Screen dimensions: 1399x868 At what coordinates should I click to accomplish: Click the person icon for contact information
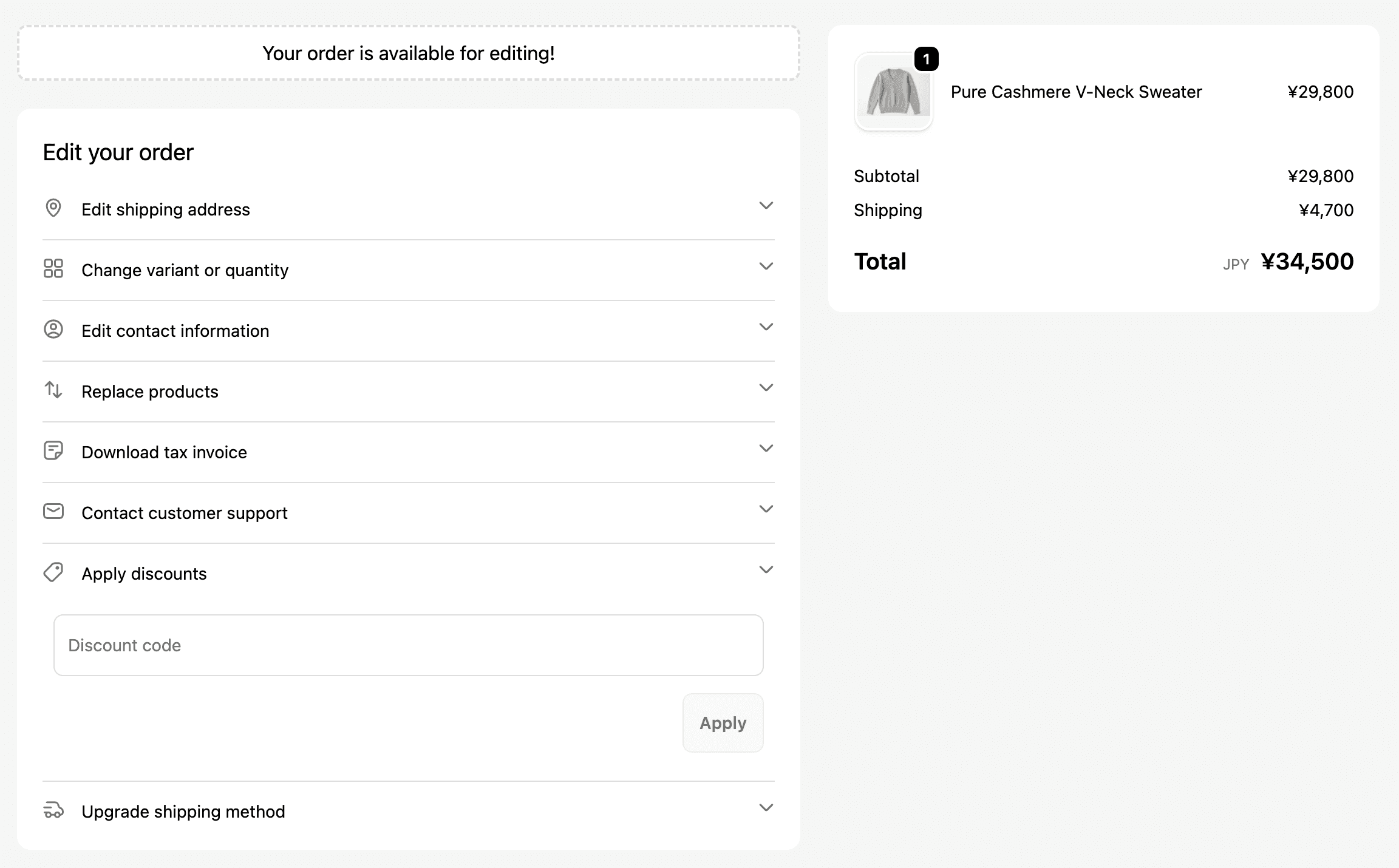(53, 329)
